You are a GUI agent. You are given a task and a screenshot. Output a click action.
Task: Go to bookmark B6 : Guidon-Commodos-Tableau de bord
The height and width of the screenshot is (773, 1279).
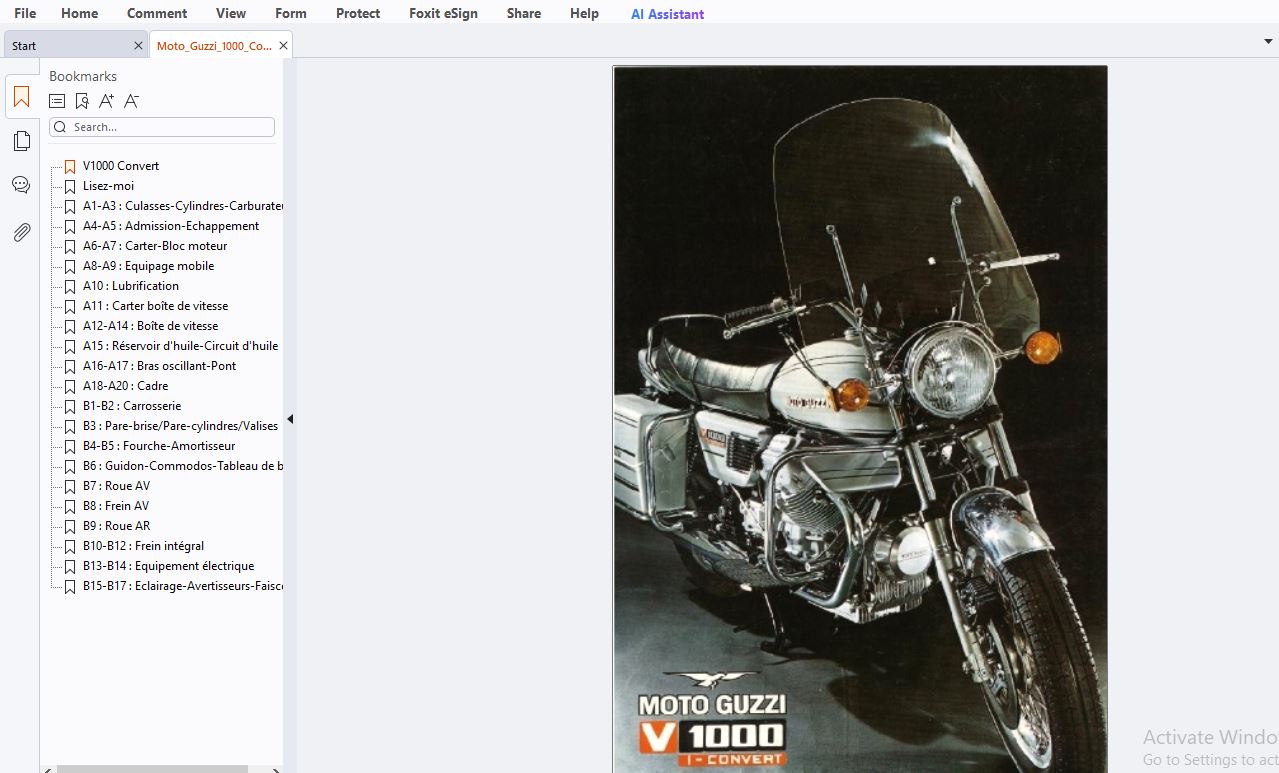pyautogui.click(x=183, y=466)
